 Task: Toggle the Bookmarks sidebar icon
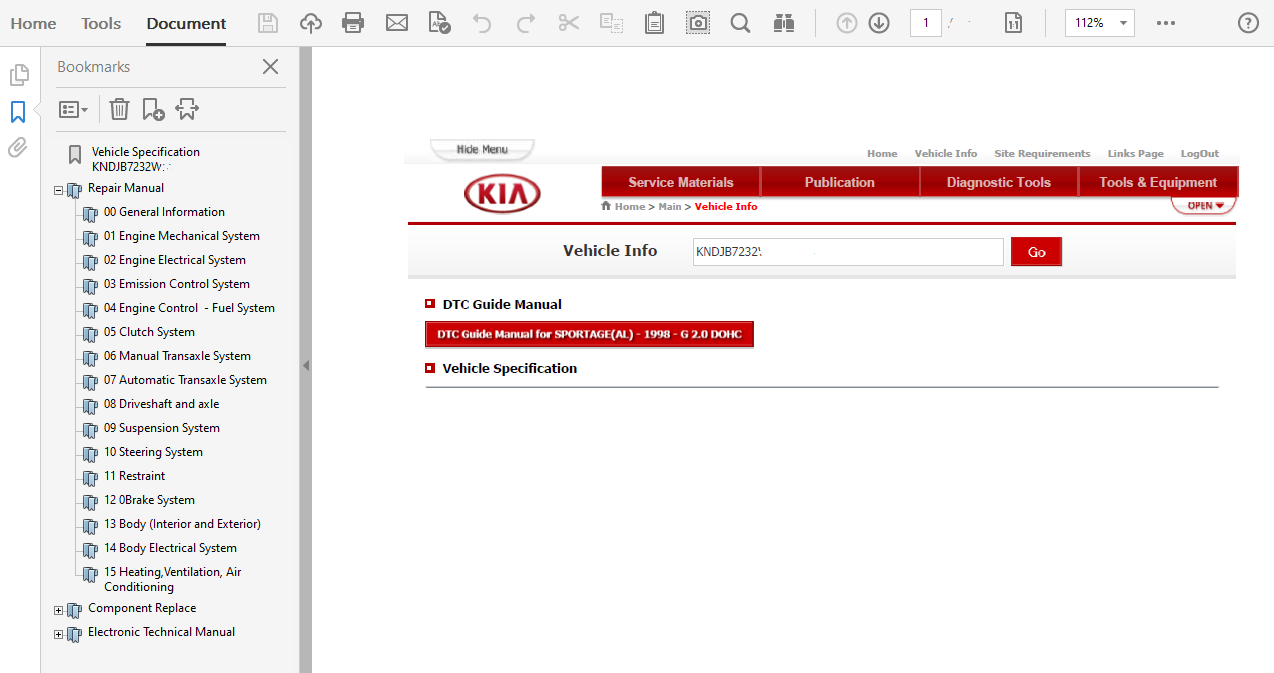18,112
